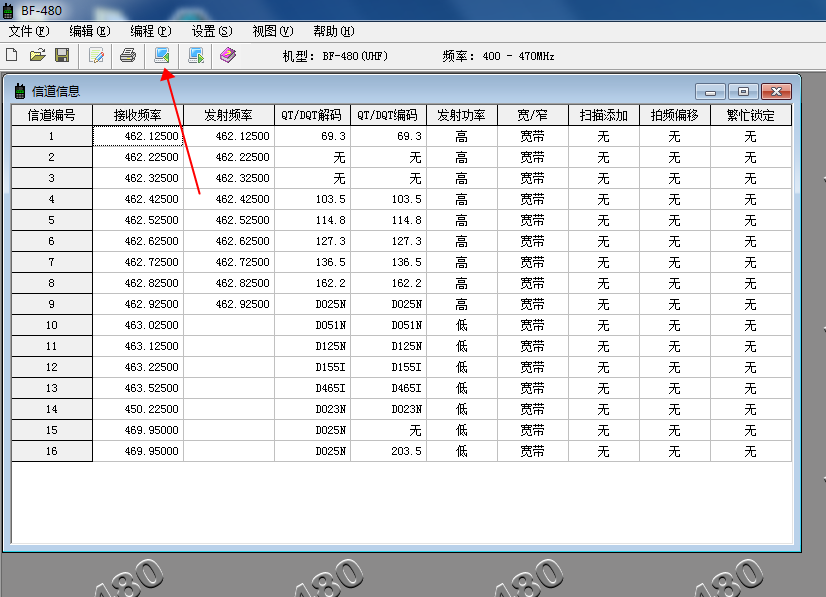Select channel row header 16
Image resolution: width=826 pixels, height=597 pixels.
coord(52,452)
